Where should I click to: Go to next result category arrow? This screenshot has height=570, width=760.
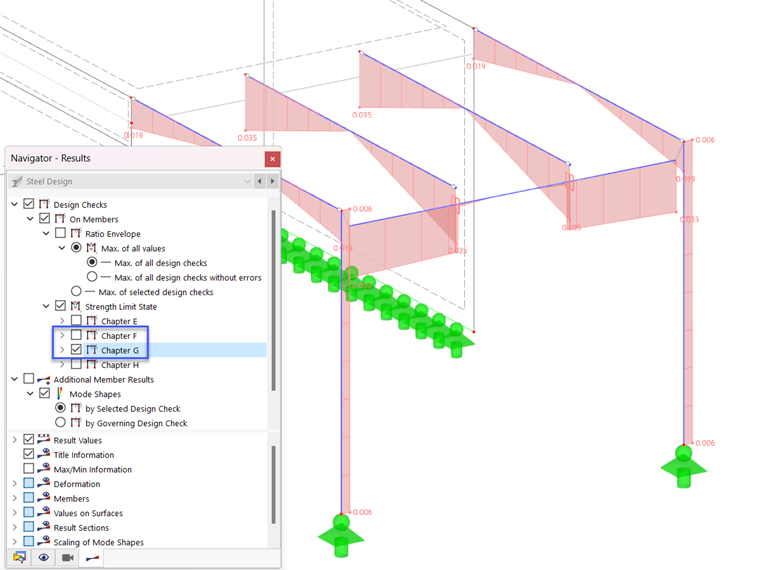272,181
